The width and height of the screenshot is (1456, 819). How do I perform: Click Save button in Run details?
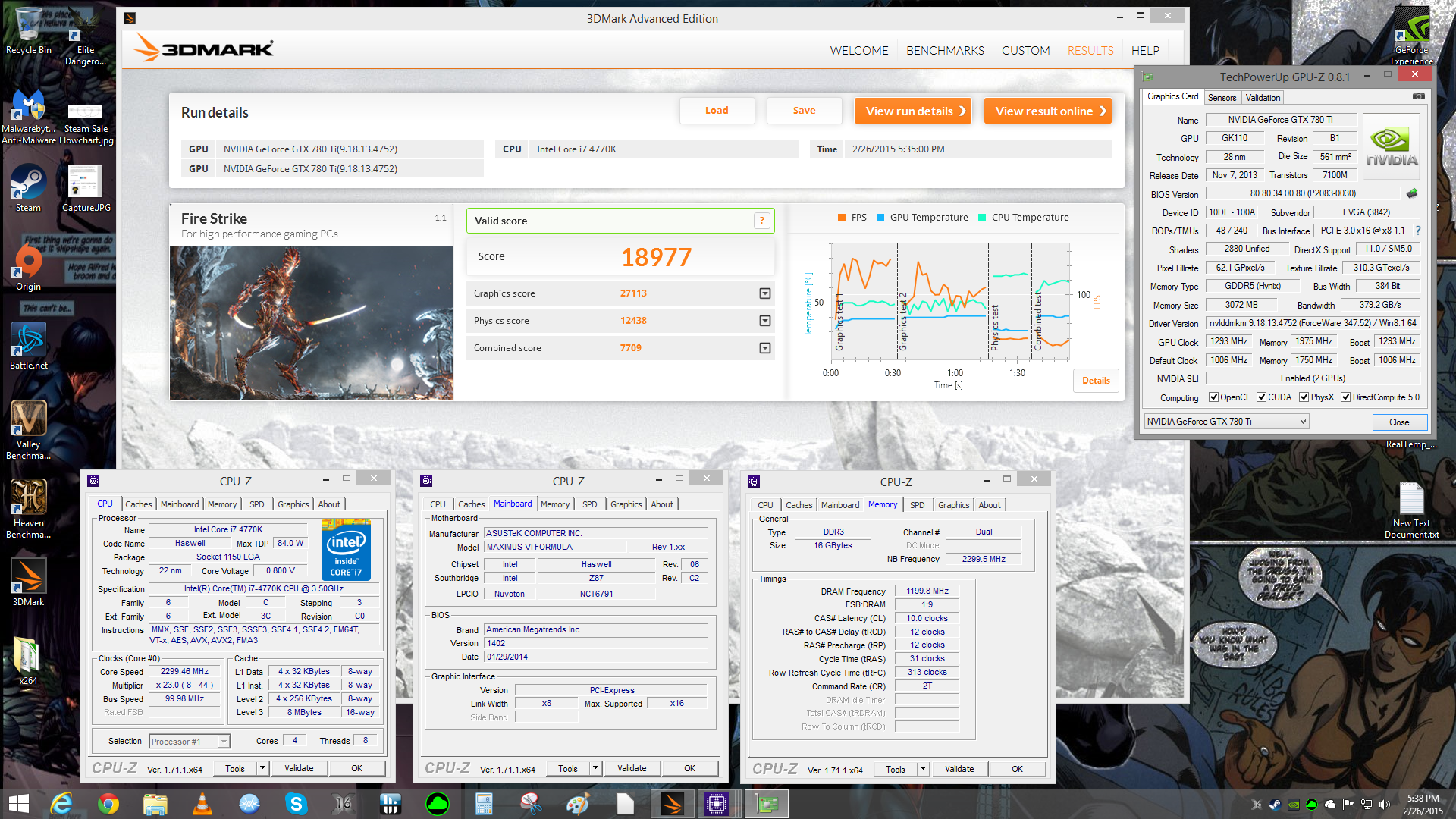804,111
